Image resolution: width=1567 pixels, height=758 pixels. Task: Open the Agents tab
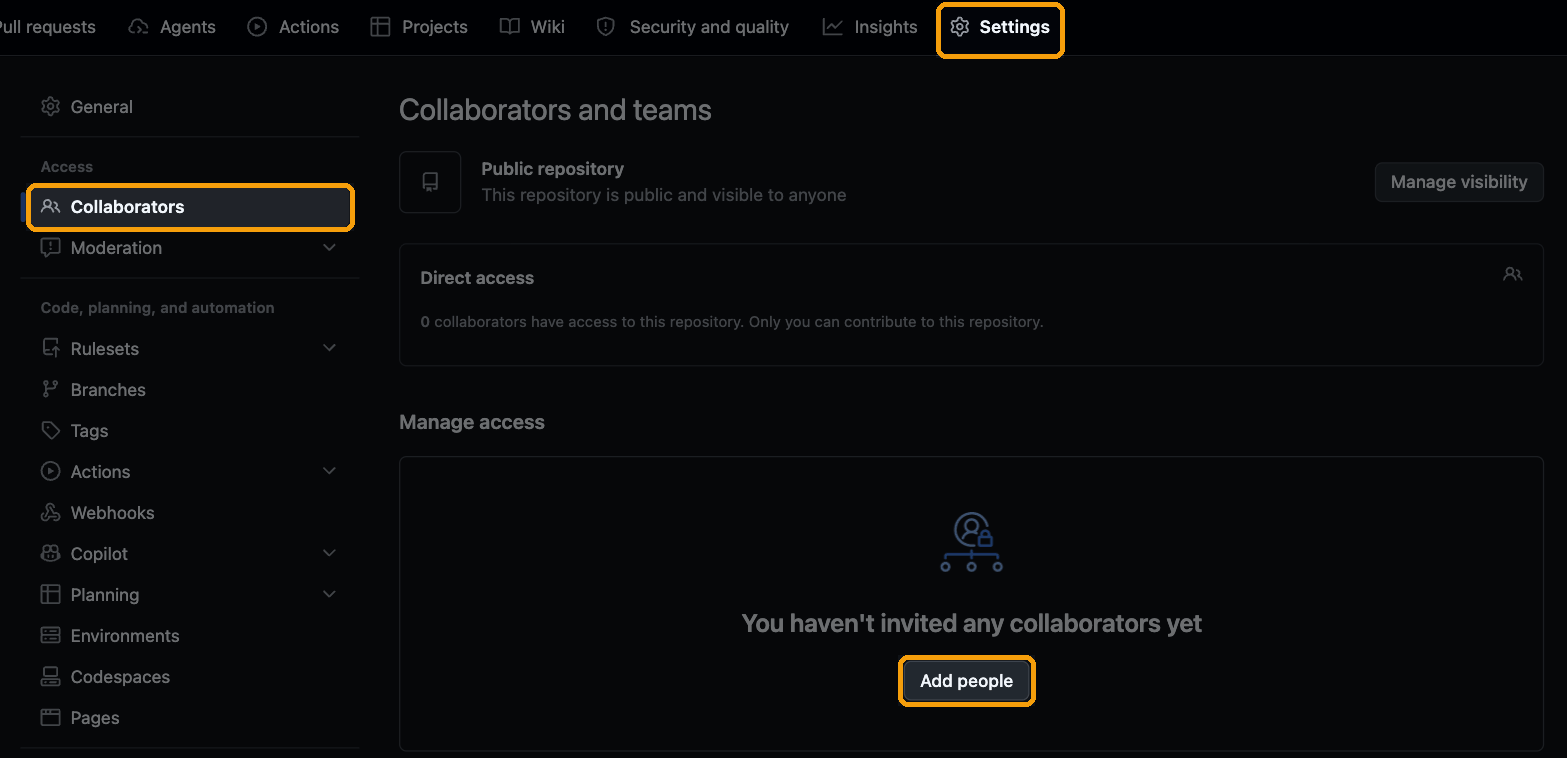pyautogui.click(x=172, y=28)
